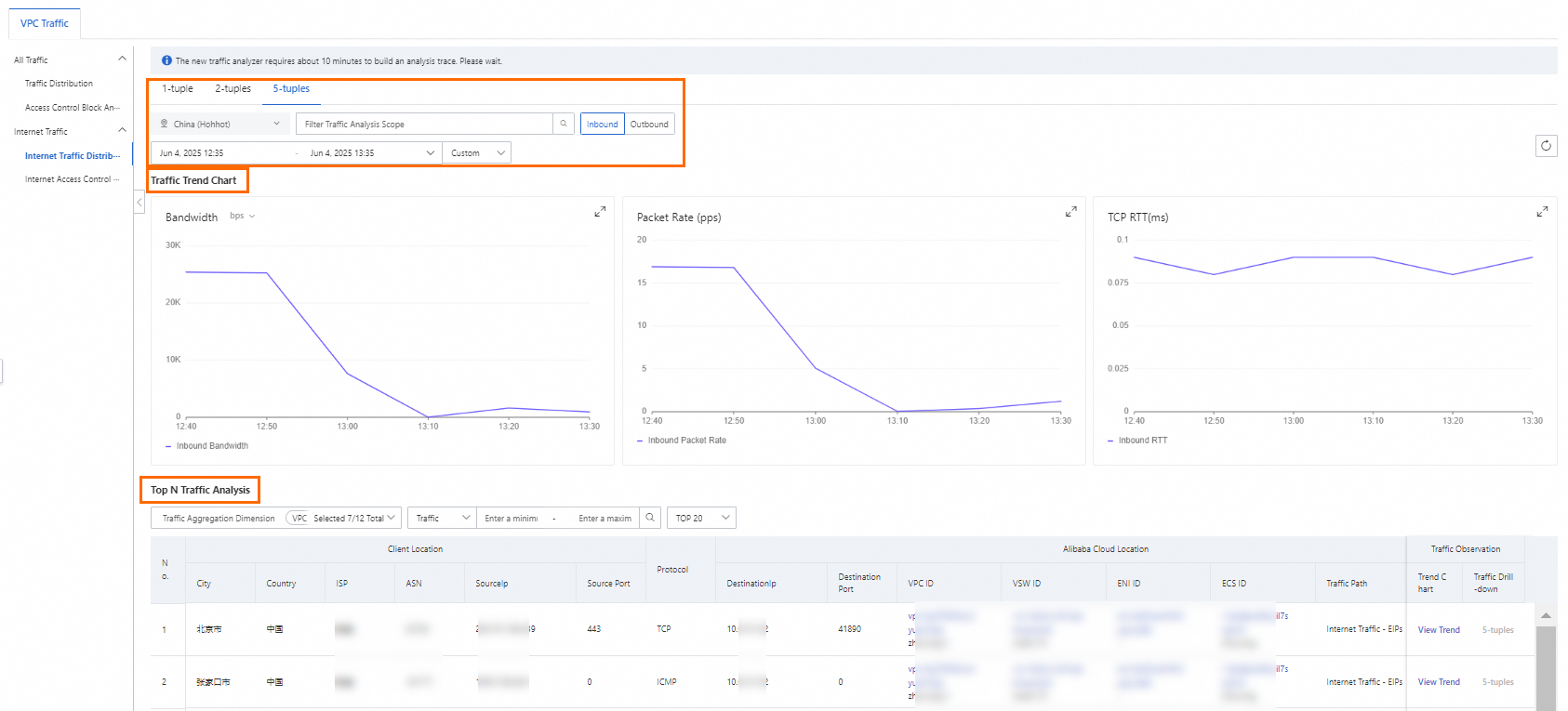1568x711 pixels.
Task: Switch to Outbound traffic direction
Action: [x=649, y=124]
